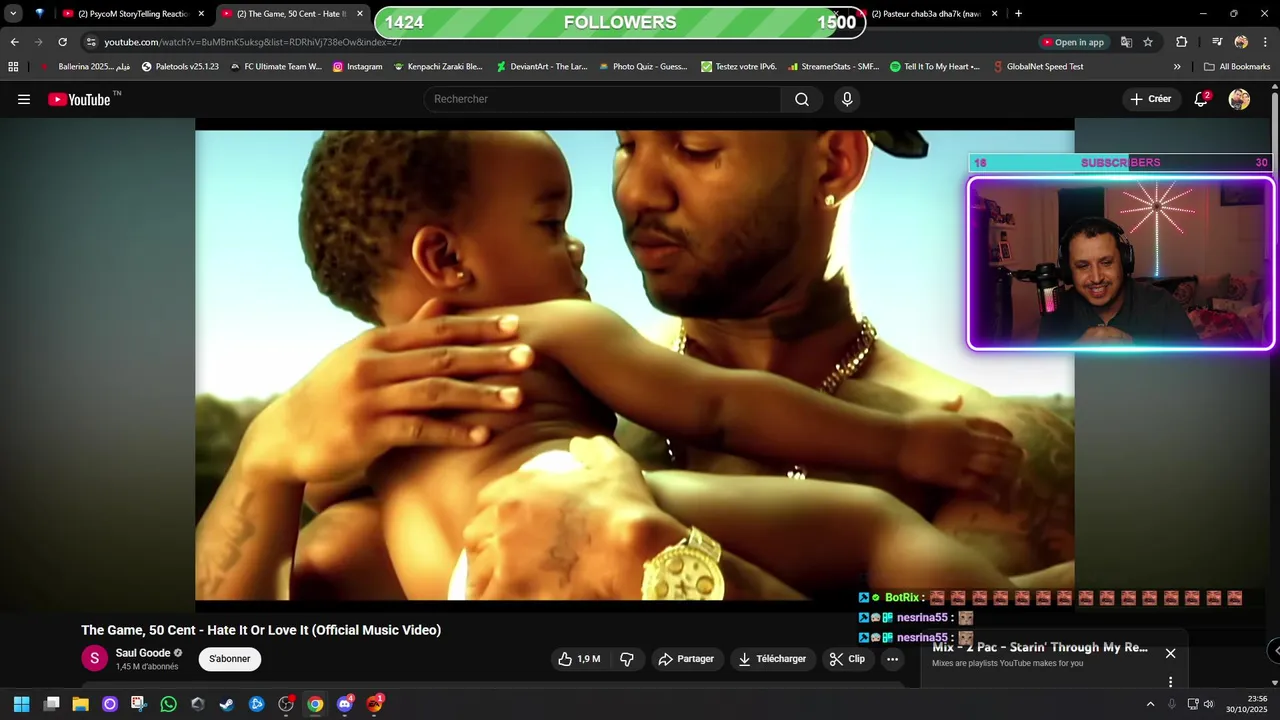
Task: Click the youtube.com address bar URL
Action: pyautogui.click(x=253, y=42)
